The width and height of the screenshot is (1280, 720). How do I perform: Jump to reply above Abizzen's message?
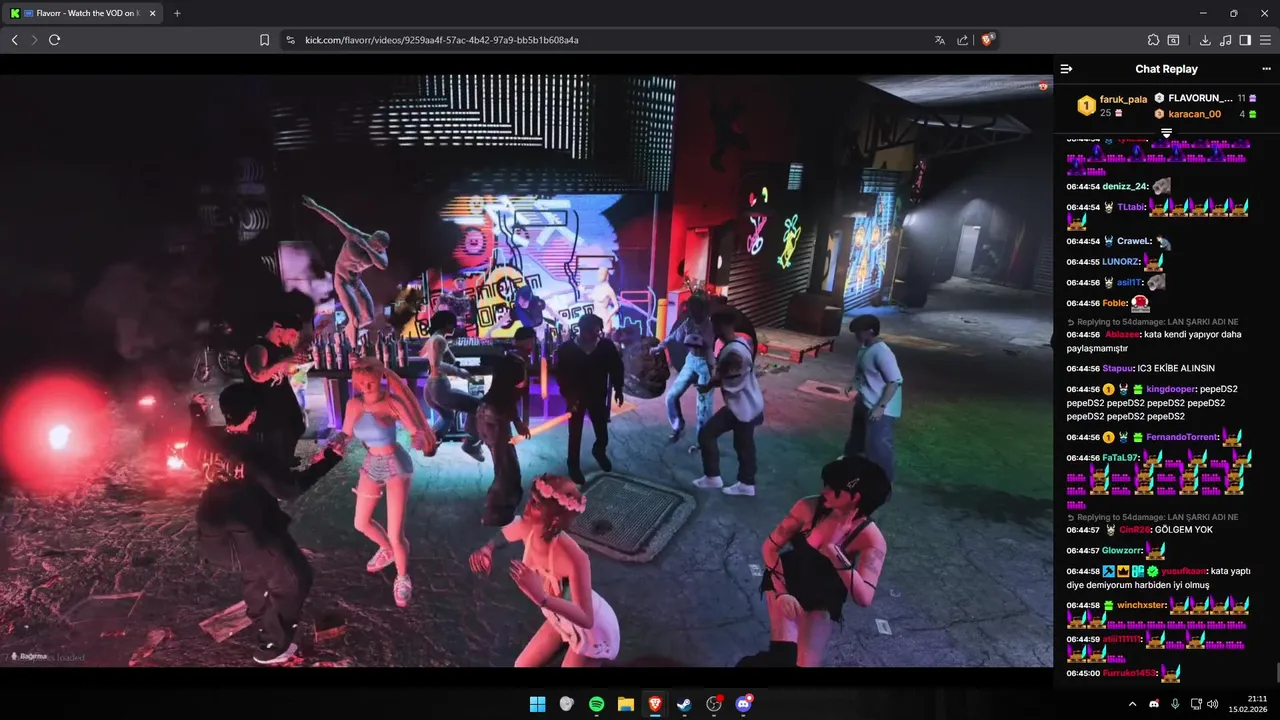click(1152, 322)
